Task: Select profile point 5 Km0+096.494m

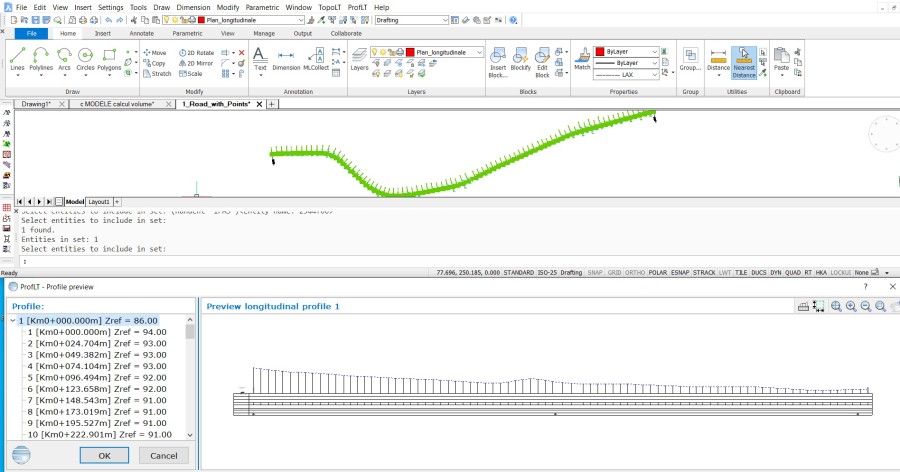Action: coord(97,377)
